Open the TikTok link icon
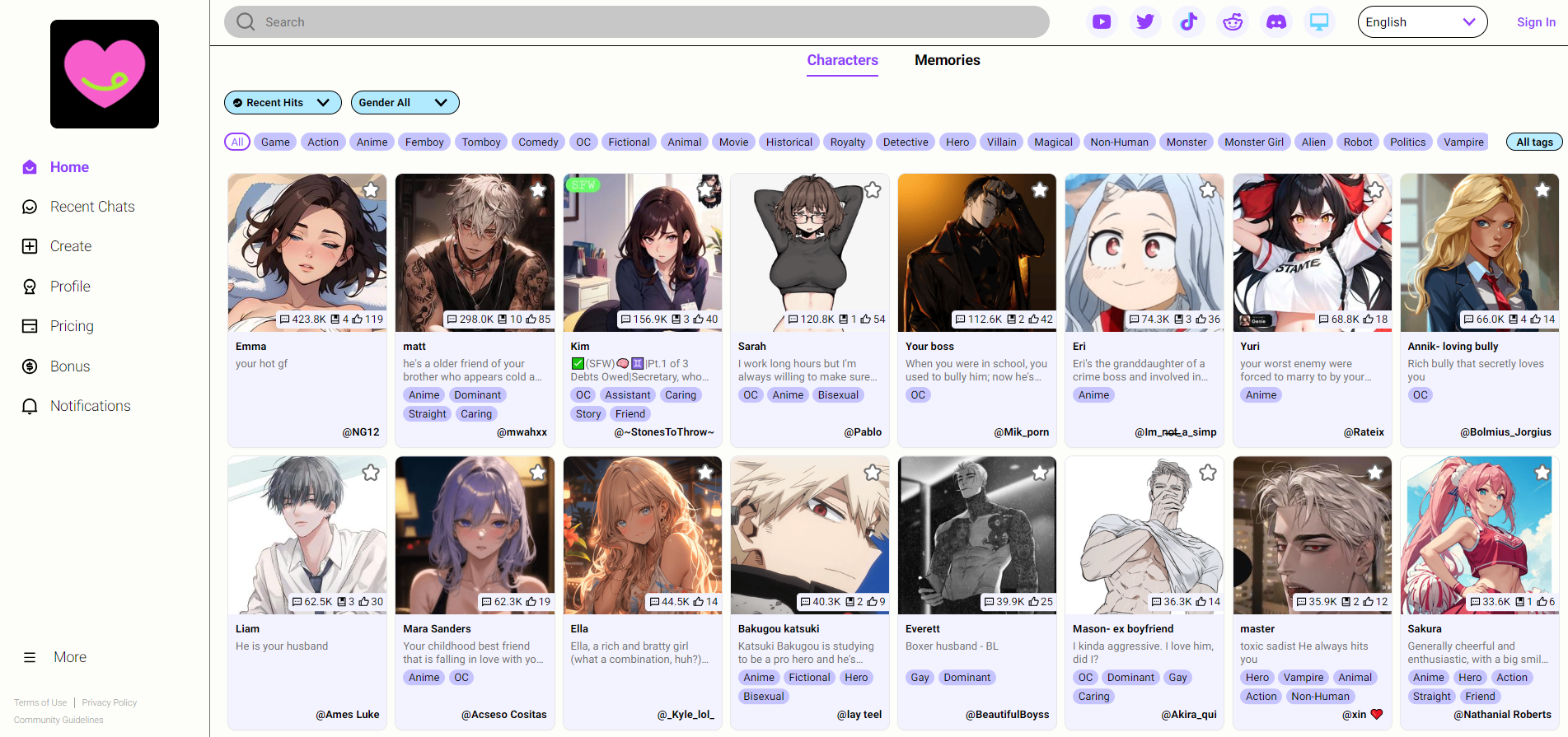This screenshot has height=737, width=1568. (1189, 22)
